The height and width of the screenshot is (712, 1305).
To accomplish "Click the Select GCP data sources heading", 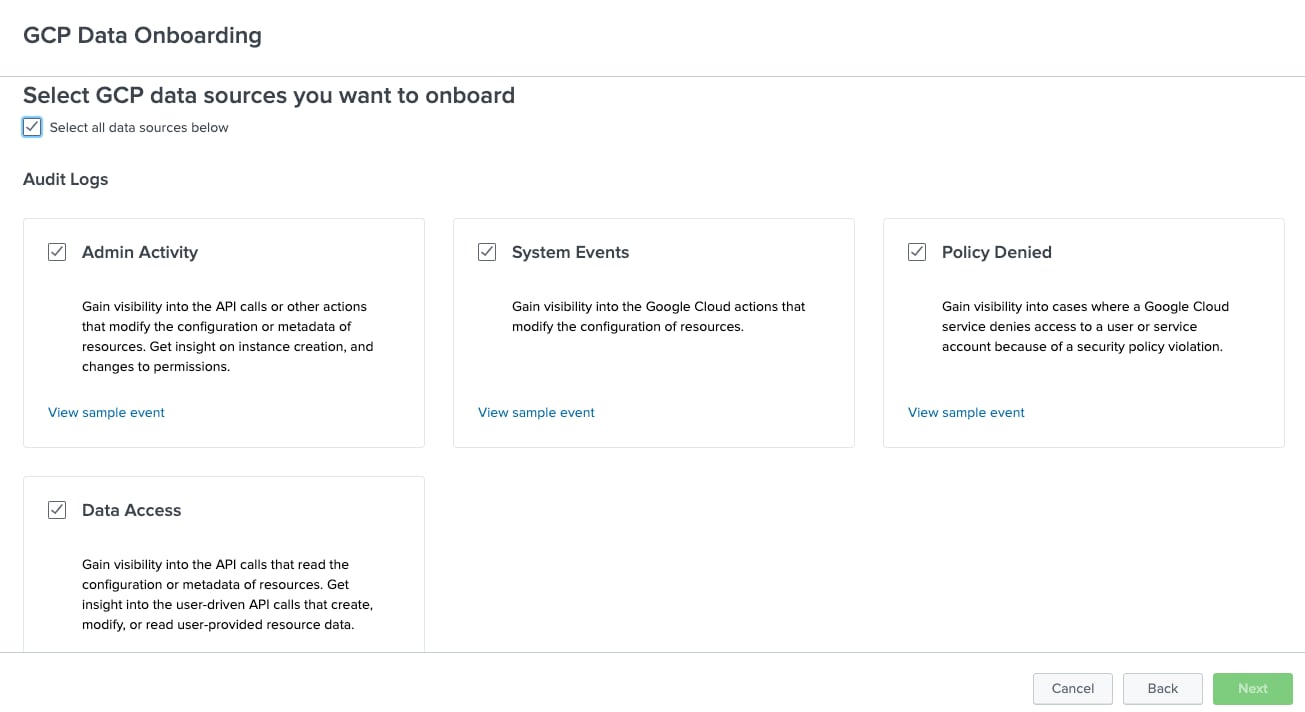I will pos(269,96).
